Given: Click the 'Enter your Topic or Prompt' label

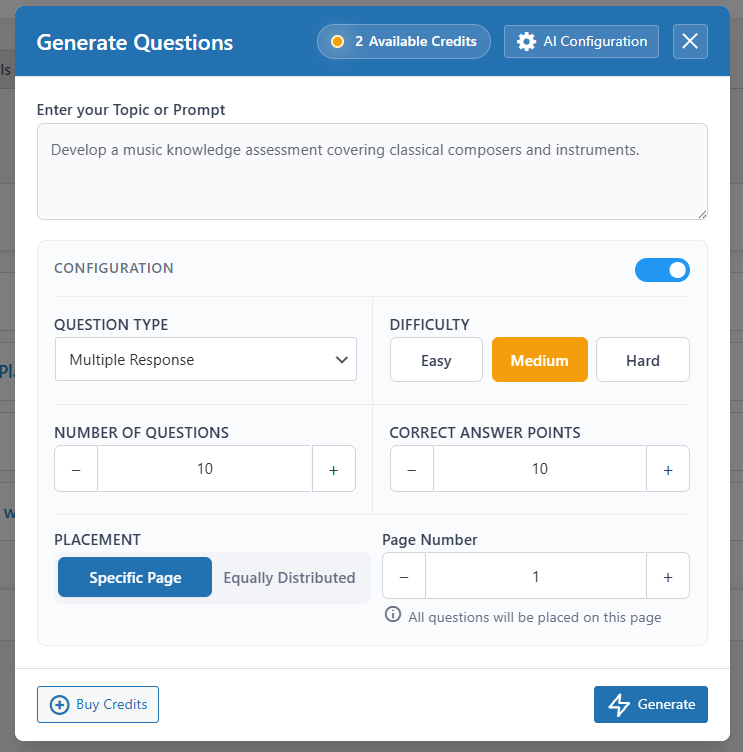Looking at the screenshot, I should (x=131, y=110).
